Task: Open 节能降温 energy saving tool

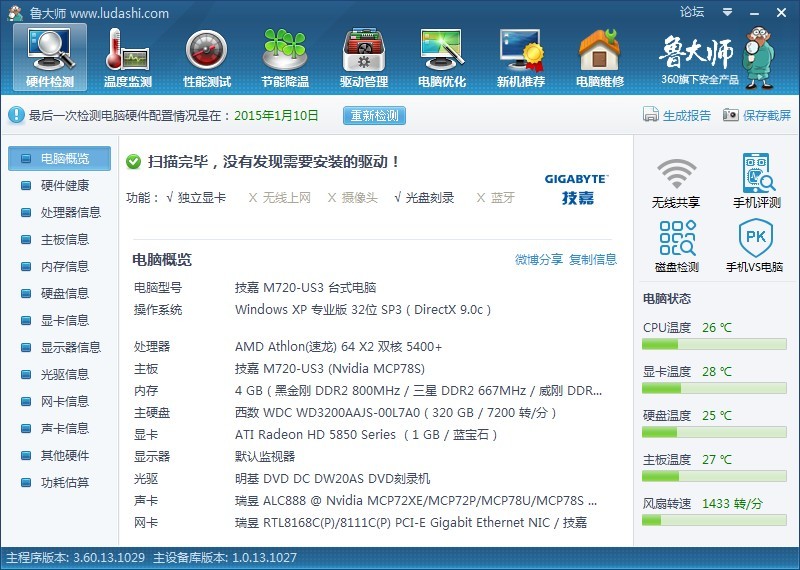Action: (285, 57)
